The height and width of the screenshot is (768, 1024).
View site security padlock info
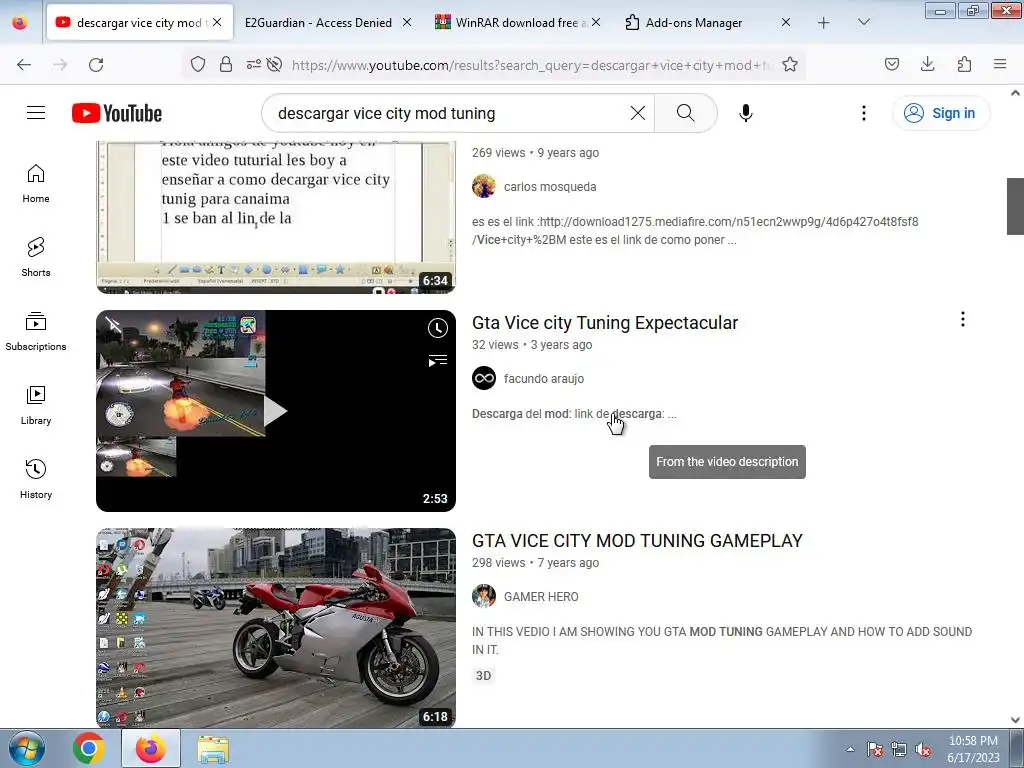pyautogui.click(x=226, y=64)
